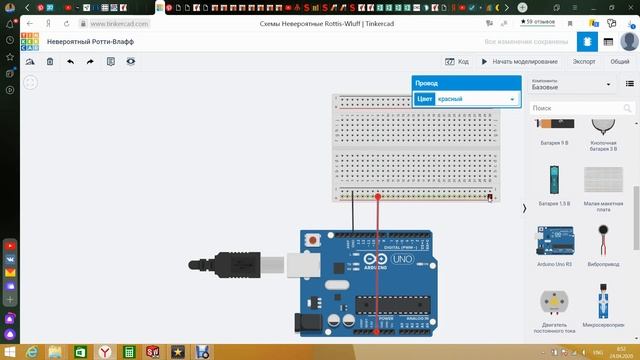Viewport: 640px width, 360px height.
Task: Open YouTube shortcut in sidebar
Action: [10, 246]
